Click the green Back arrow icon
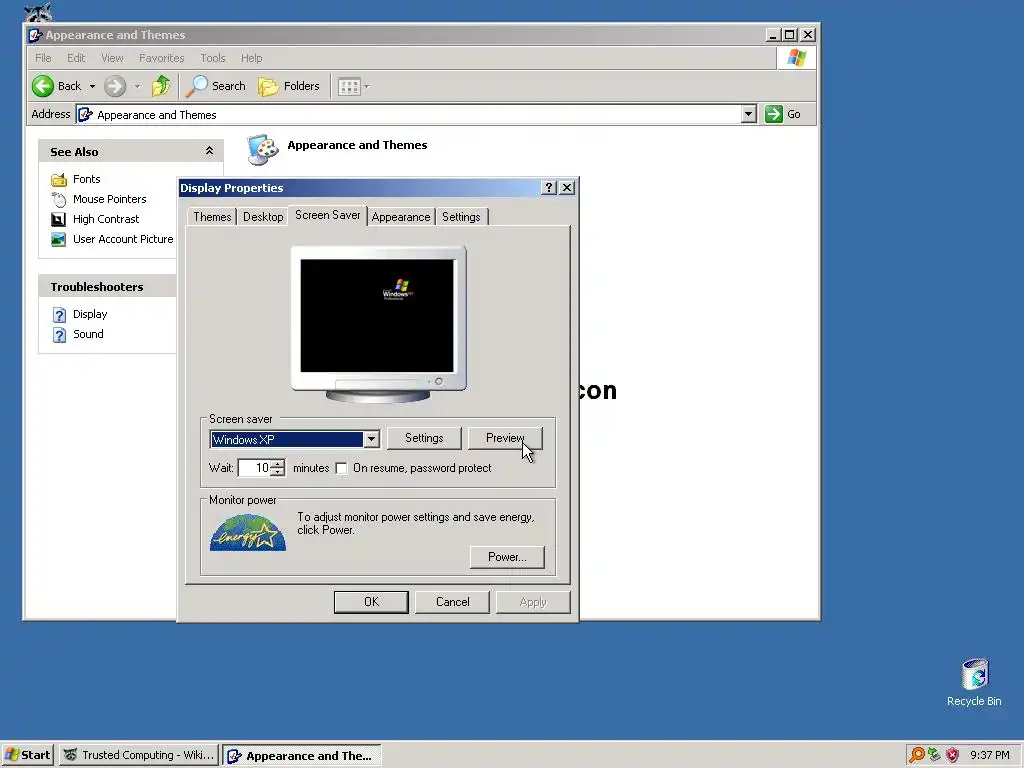 click(43, 86)
